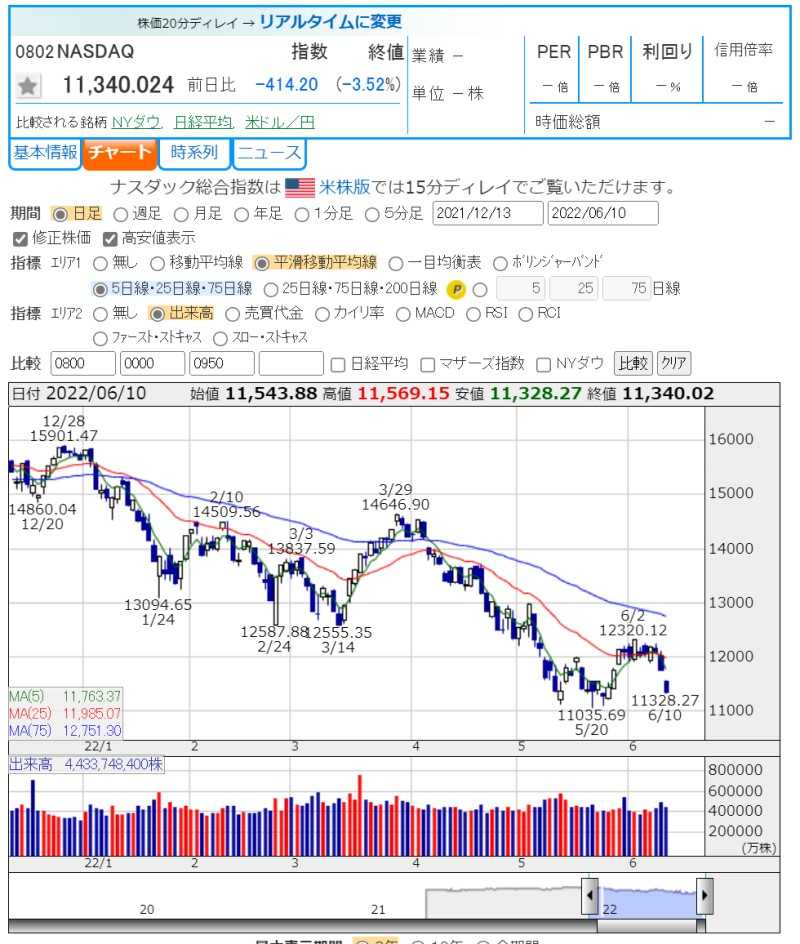Select 売買代金 indicator
This screenshot has width=800, height=944.
pos(232,314)
